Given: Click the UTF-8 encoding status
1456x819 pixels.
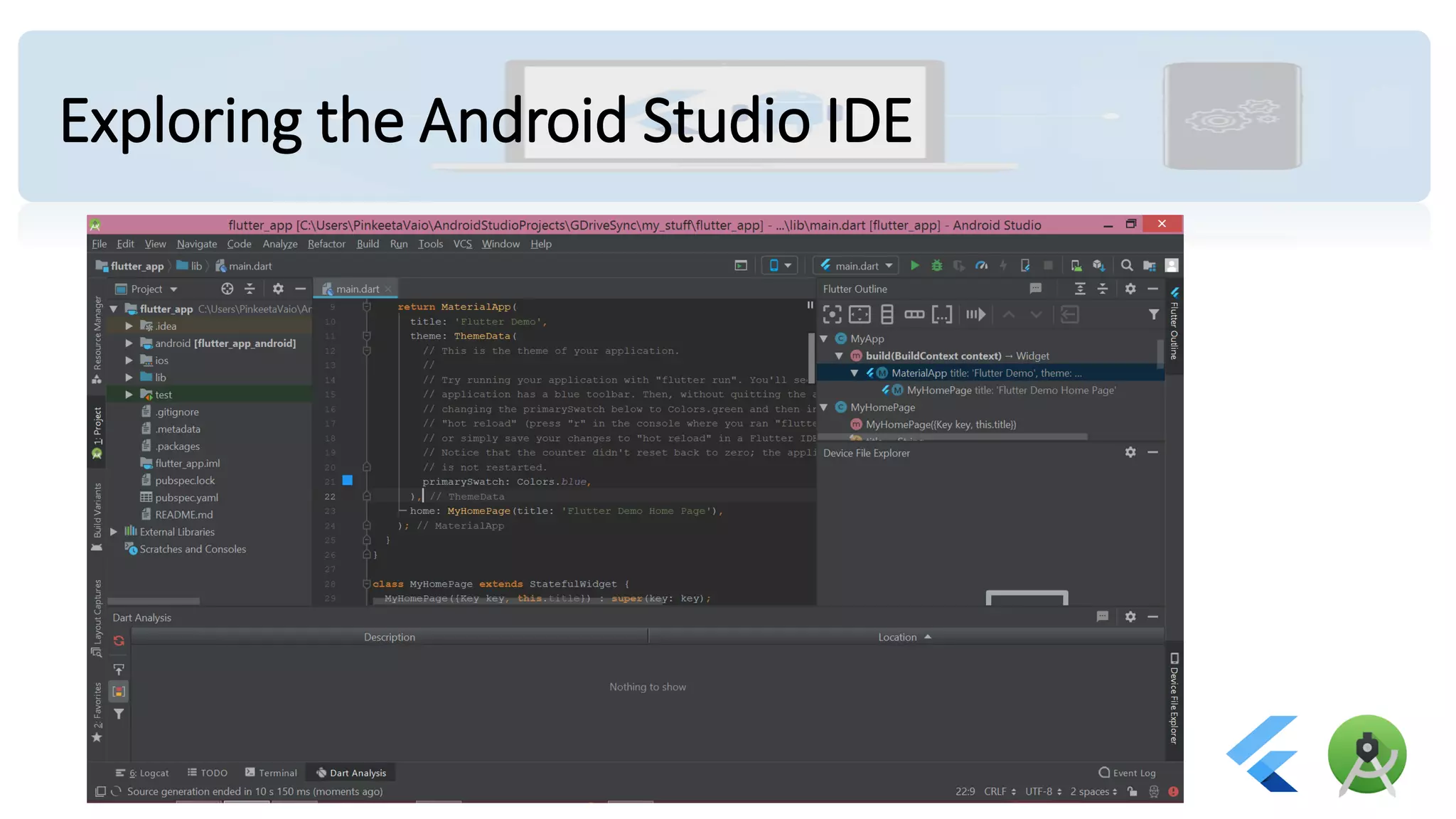Looking at the screenshot, I should (x=1043, y=791).
